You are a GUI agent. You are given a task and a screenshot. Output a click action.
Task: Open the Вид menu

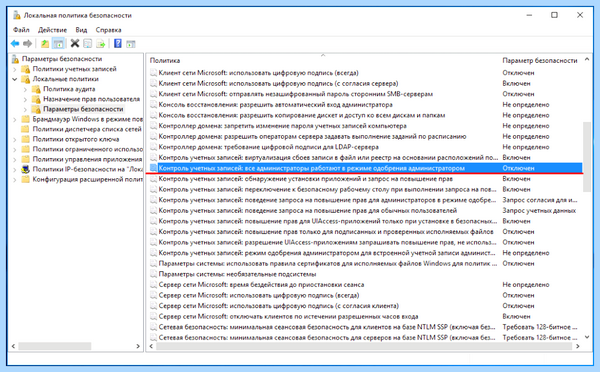(x=81, y=30)
